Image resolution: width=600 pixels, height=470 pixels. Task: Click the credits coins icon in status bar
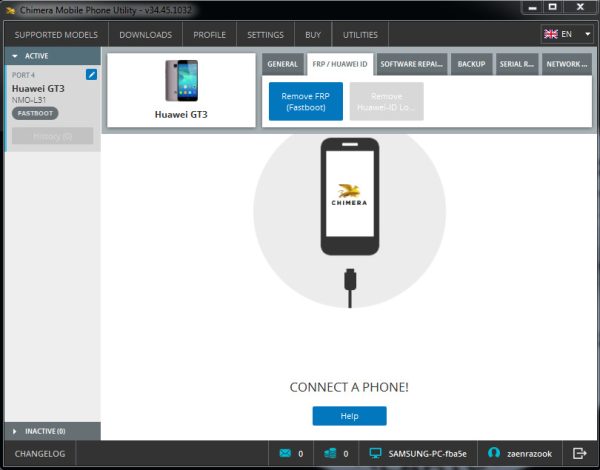coord(330,454)
